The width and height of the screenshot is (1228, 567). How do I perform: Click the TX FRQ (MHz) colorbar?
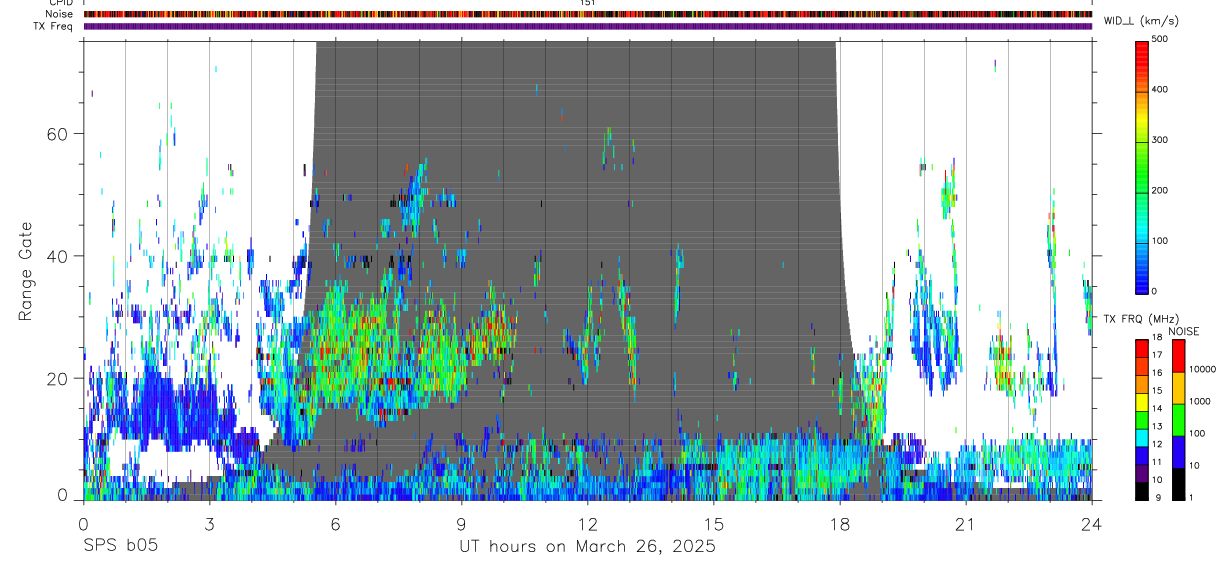(x=1143, y=420)
